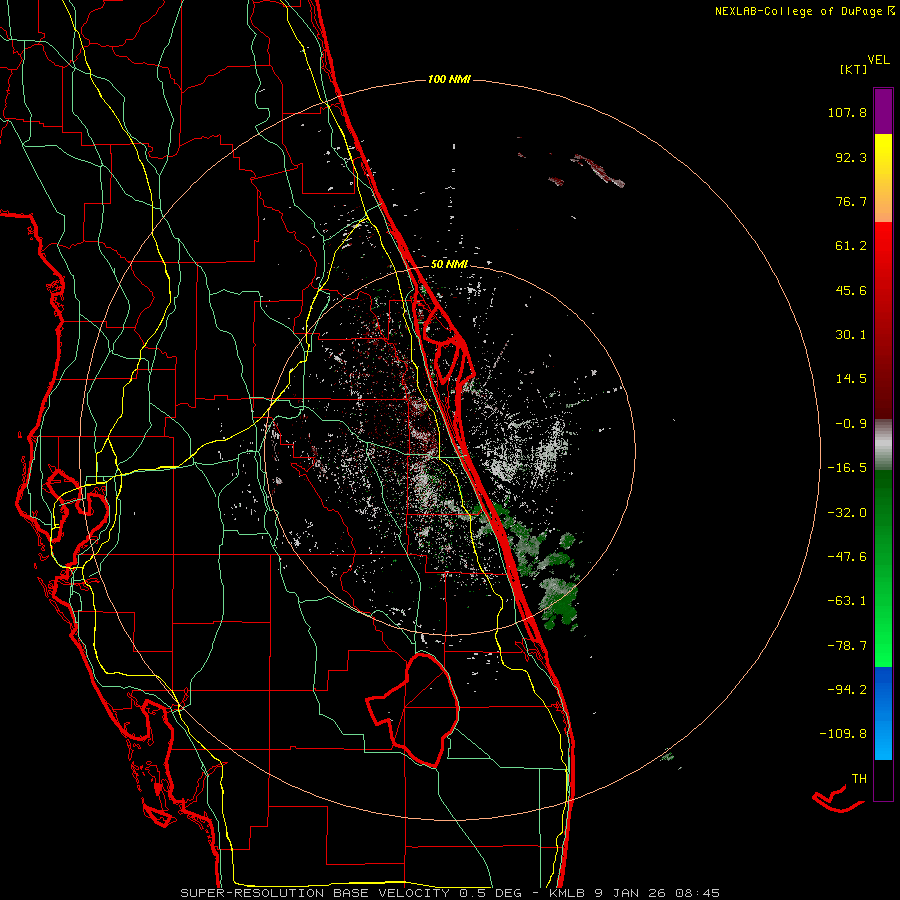Click the -47.6 velocity scale value
900x900 pixels.
(847, 557)
